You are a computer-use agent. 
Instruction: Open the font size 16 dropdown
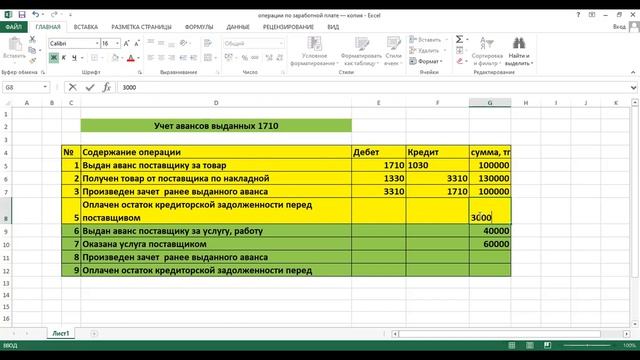[118, 43]
